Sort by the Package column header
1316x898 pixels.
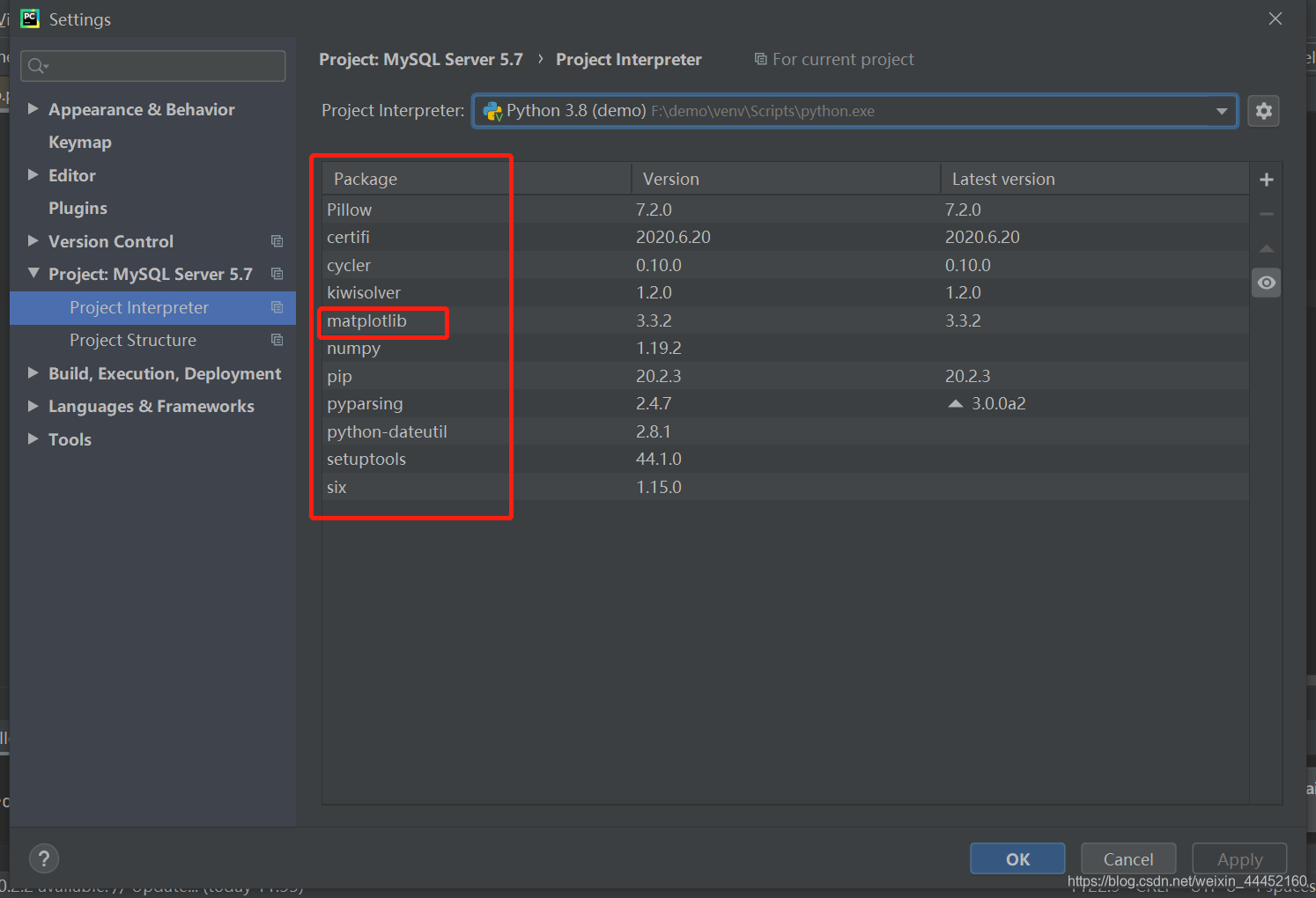coord(477,179)
